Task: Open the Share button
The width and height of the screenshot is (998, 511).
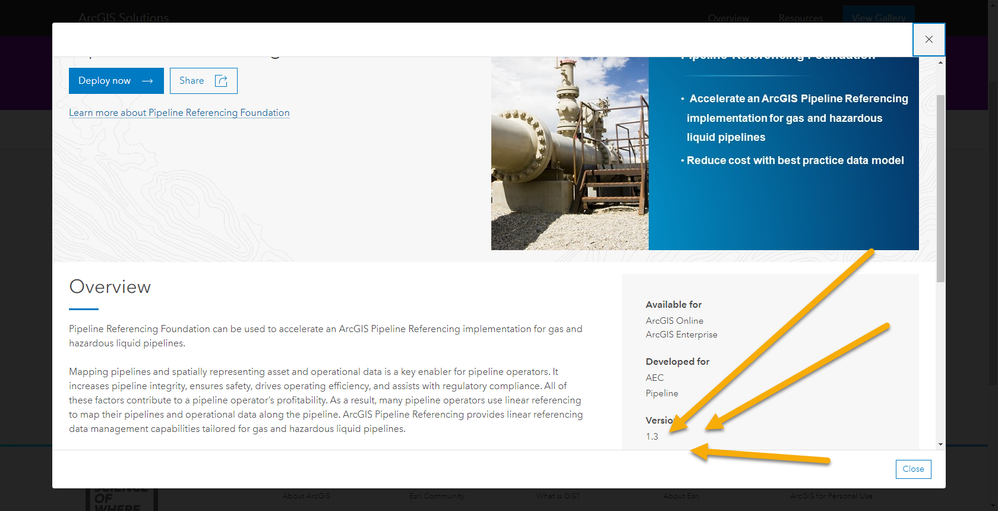Action: pyautogui.click(x=204, y=81)
